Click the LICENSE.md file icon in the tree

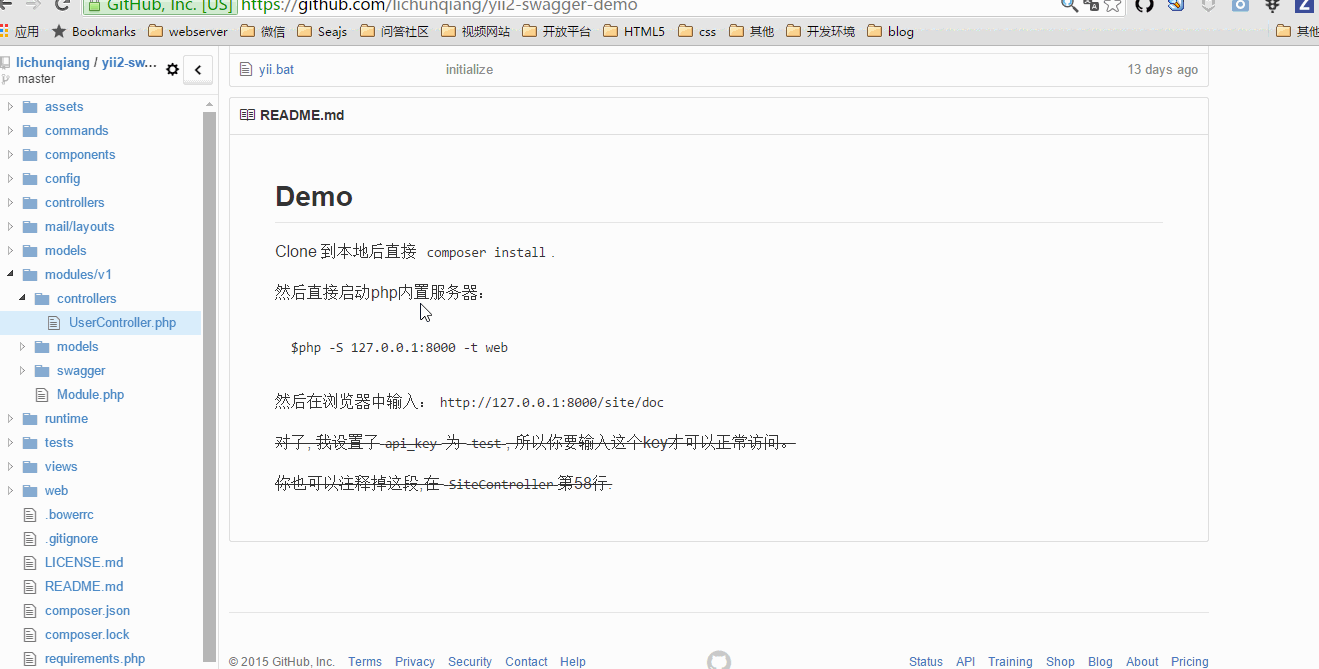point(29,563)
